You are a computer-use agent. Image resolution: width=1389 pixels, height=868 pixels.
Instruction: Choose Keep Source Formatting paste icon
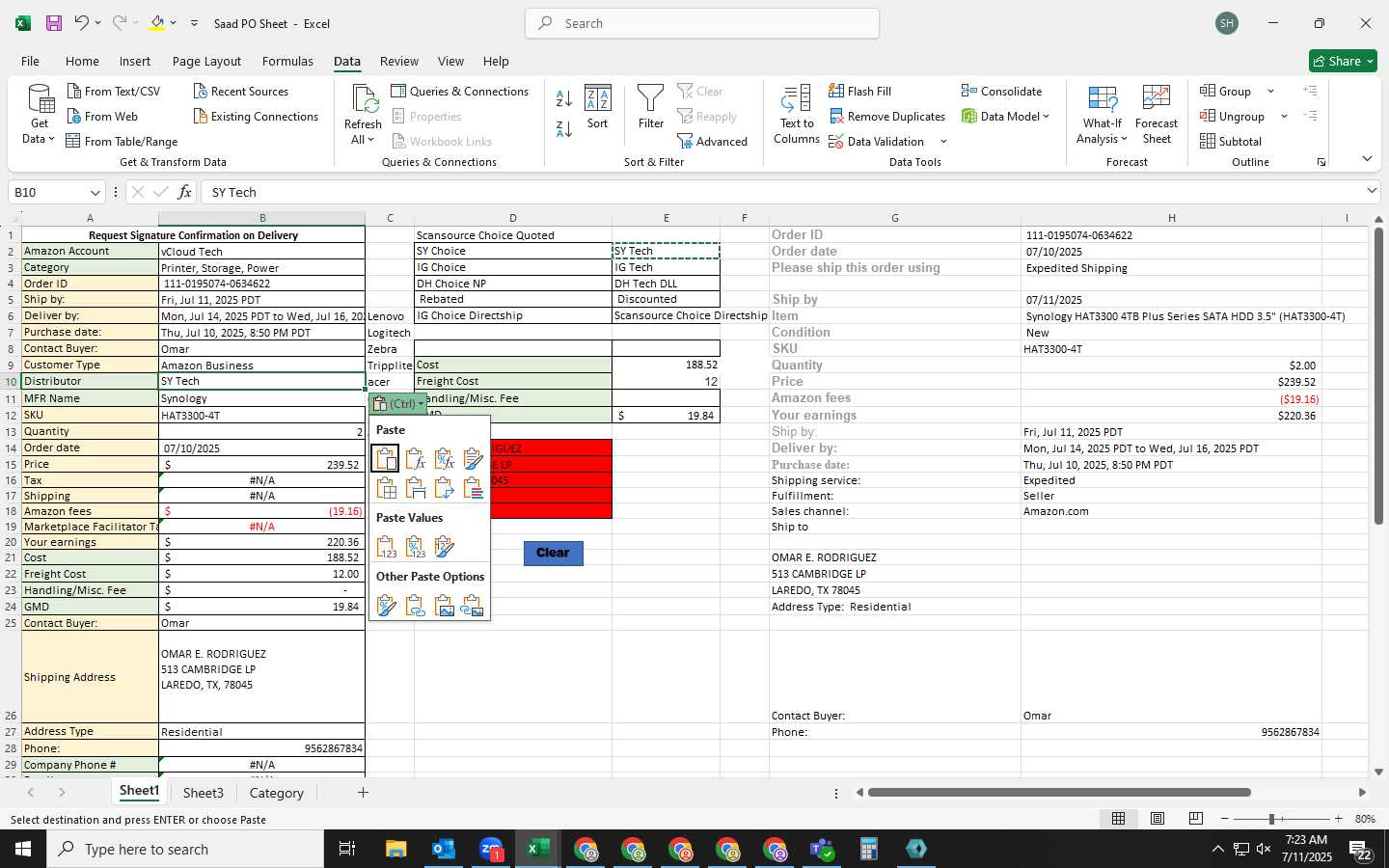click(473, 459)
